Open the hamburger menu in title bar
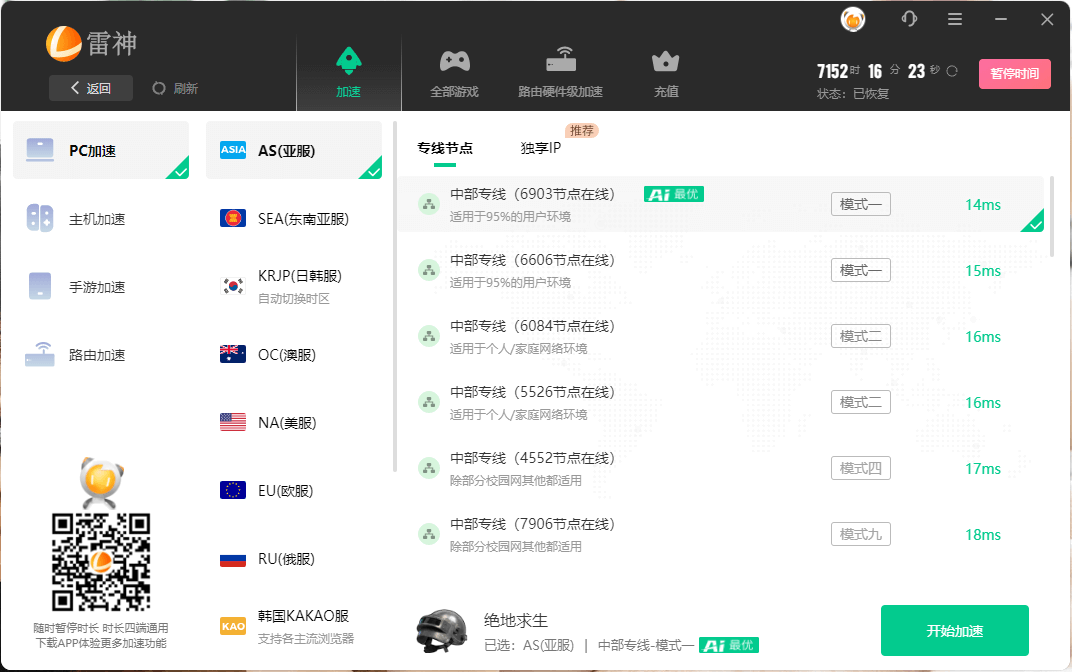Image resolution: width=1072 pixels, height=672 pixels. coord(955,19)
